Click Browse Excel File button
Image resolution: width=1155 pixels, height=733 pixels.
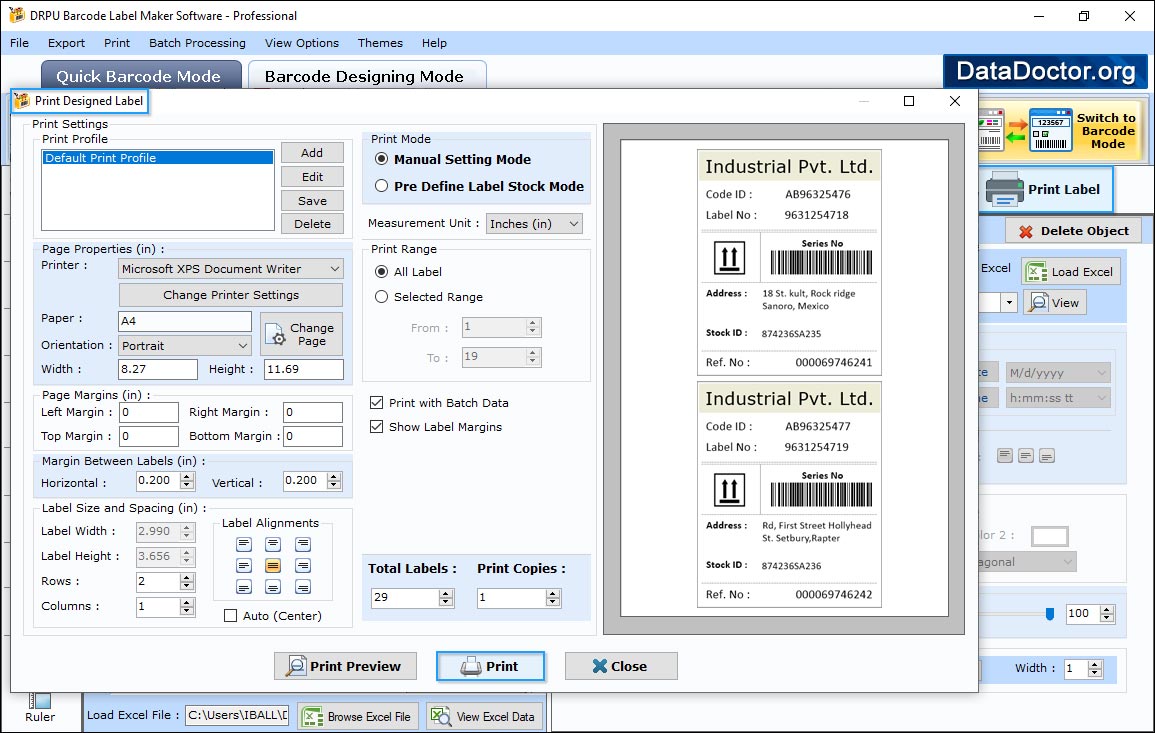357,716
